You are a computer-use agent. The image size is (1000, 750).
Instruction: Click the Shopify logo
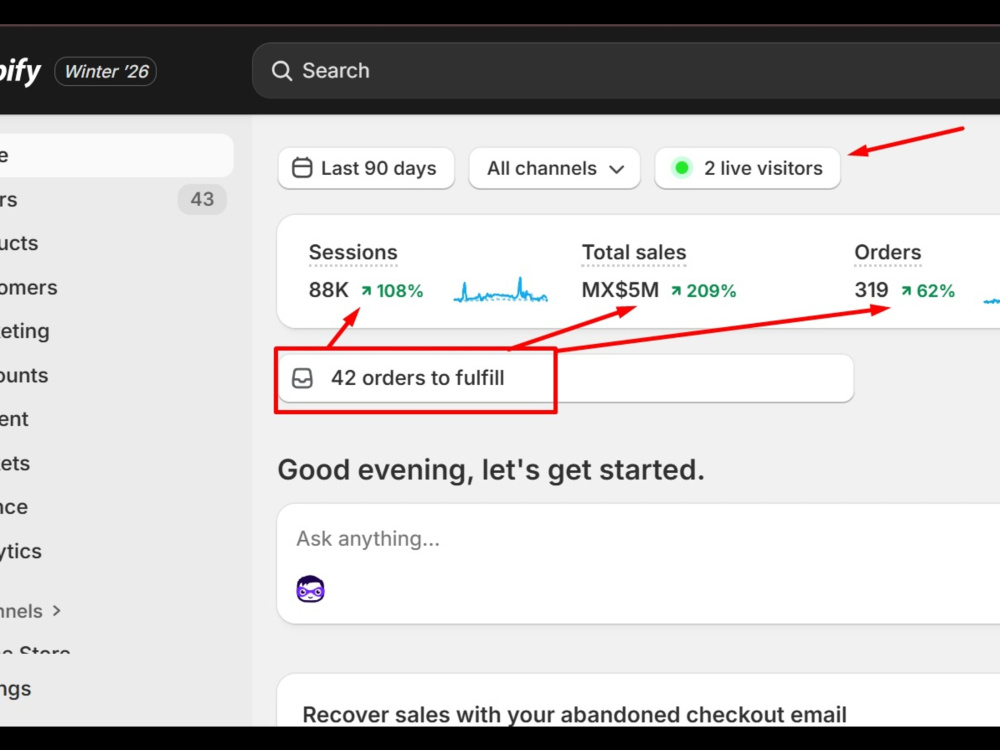click(x=20, y=71)
